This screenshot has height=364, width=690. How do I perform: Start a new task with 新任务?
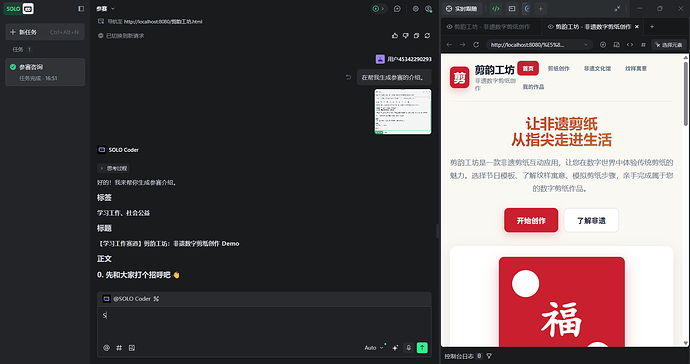click(x=44, y=32)
